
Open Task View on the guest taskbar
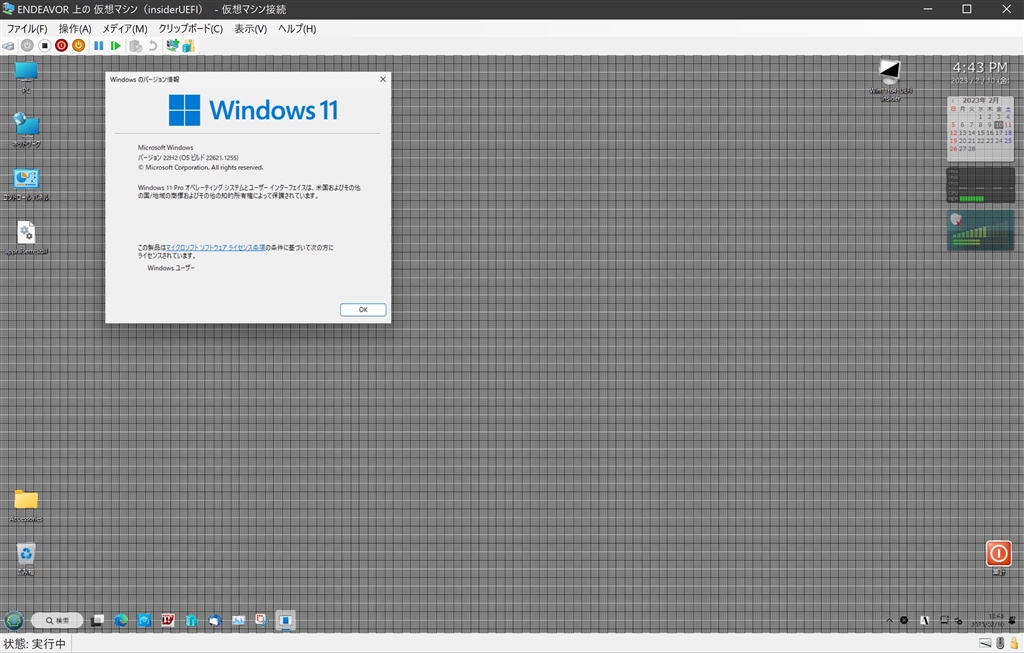pyautogui.click(x=97, y=620)
